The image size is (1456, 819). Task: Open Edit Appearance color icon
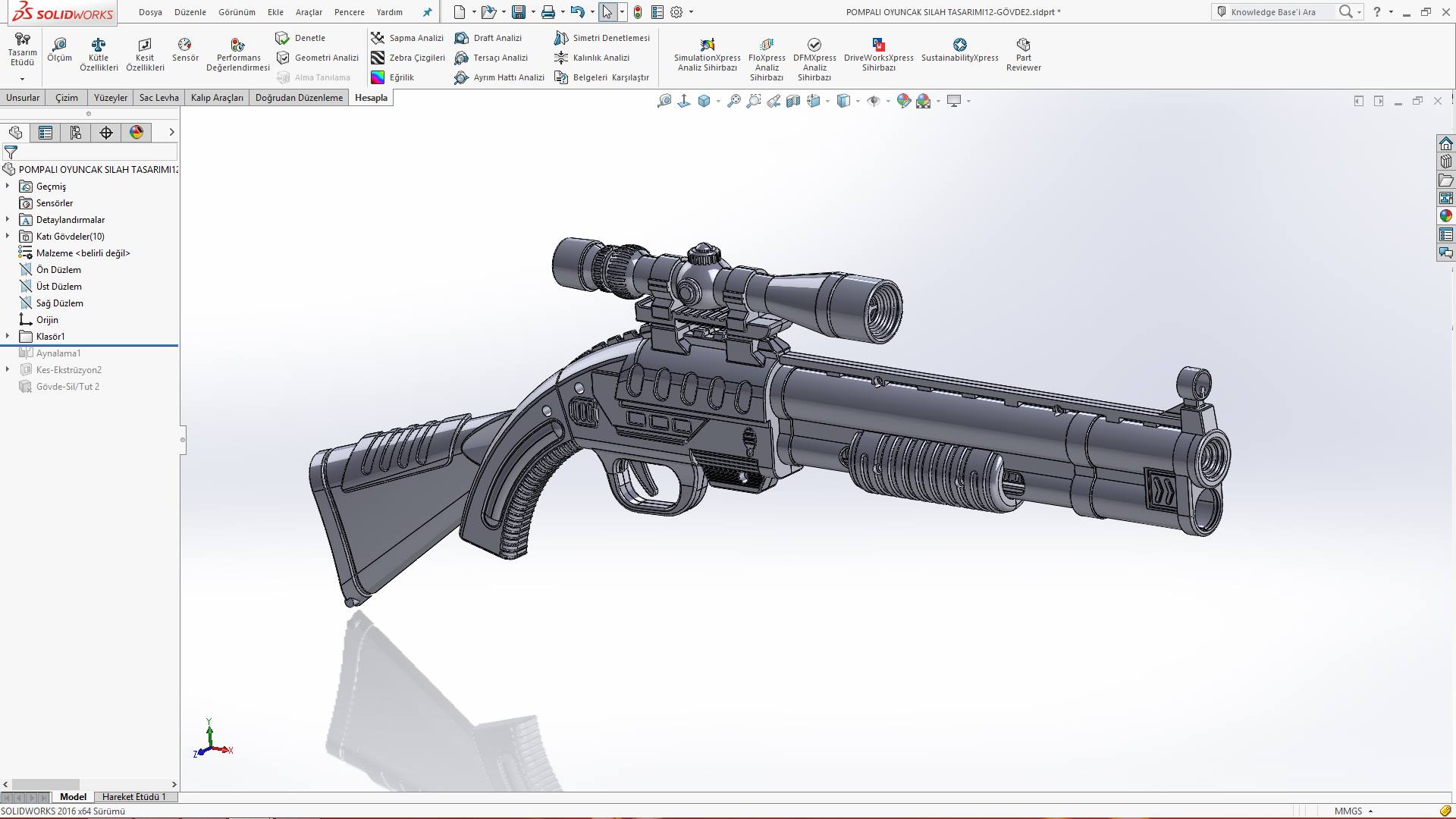click(903, 101)
